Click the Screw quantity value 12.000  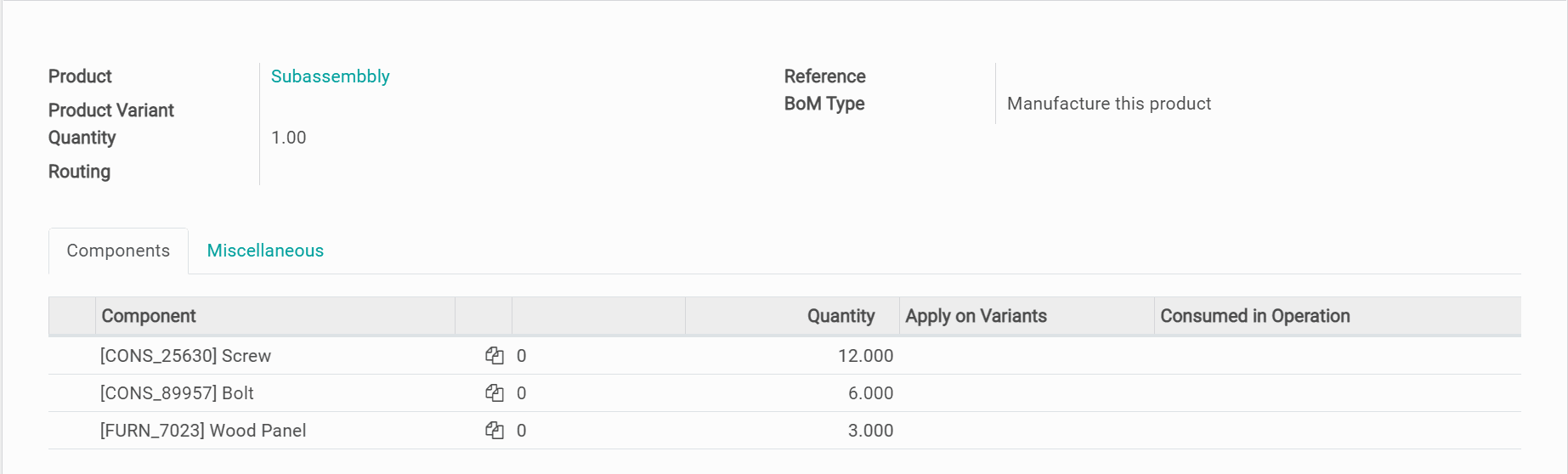tap(864, 356)
